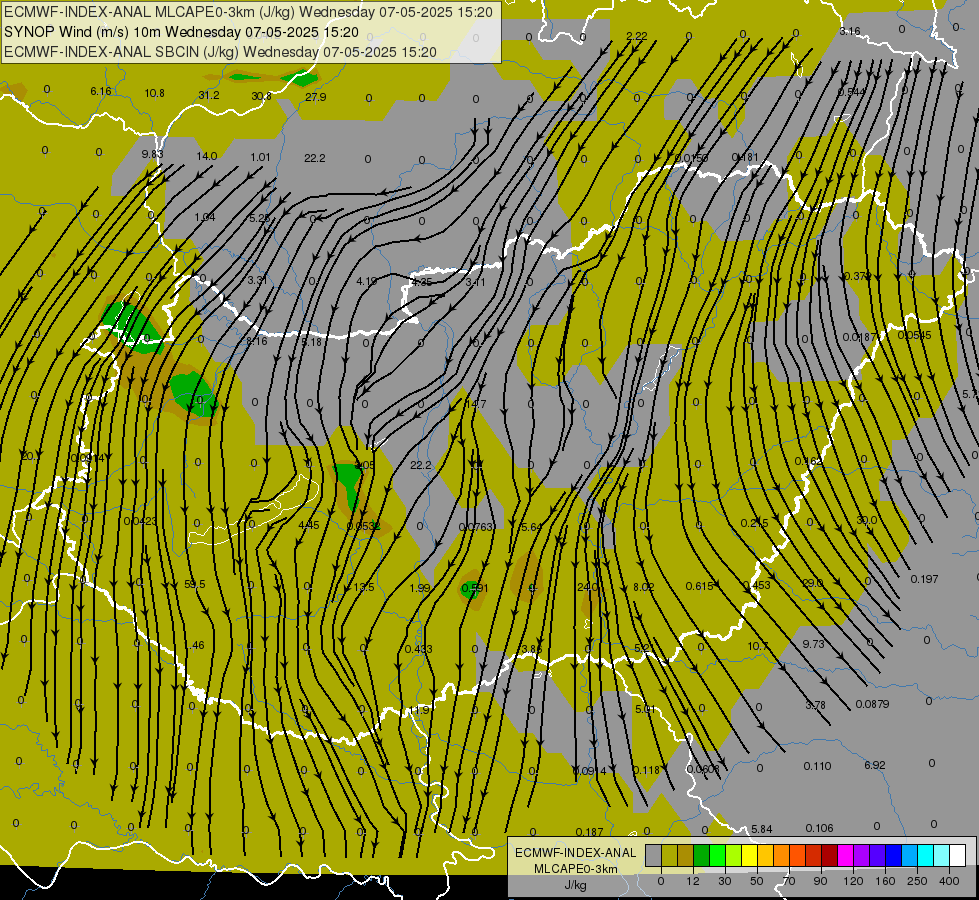979x900 pixels.
Task: Click the map value '8.16'
Action: (257, 341)
